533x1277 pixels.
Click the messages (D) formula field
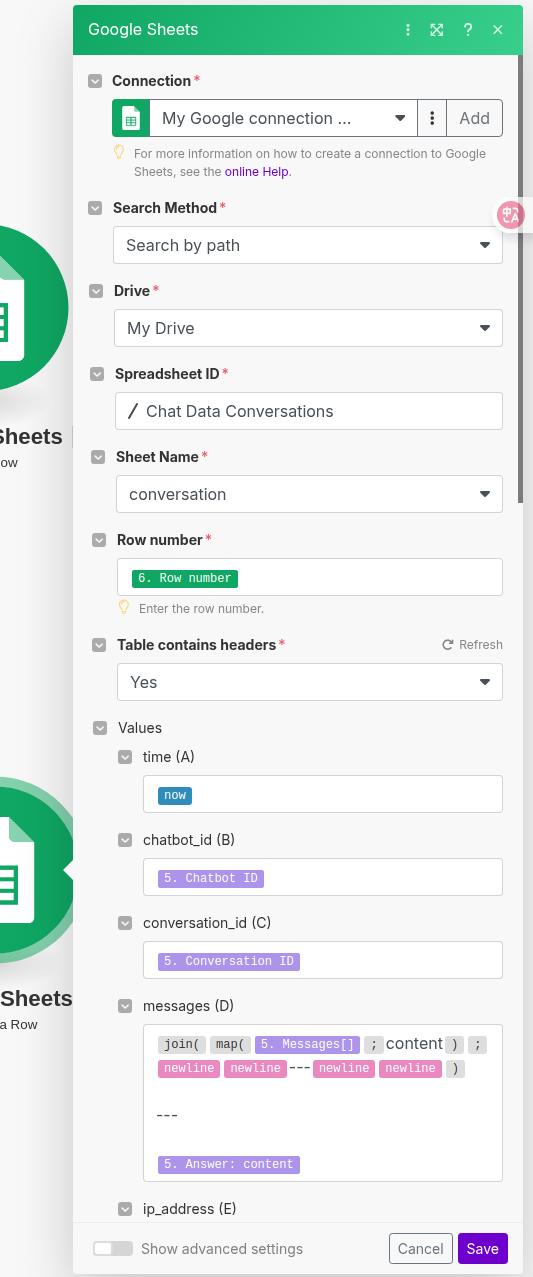[323, 1103]
